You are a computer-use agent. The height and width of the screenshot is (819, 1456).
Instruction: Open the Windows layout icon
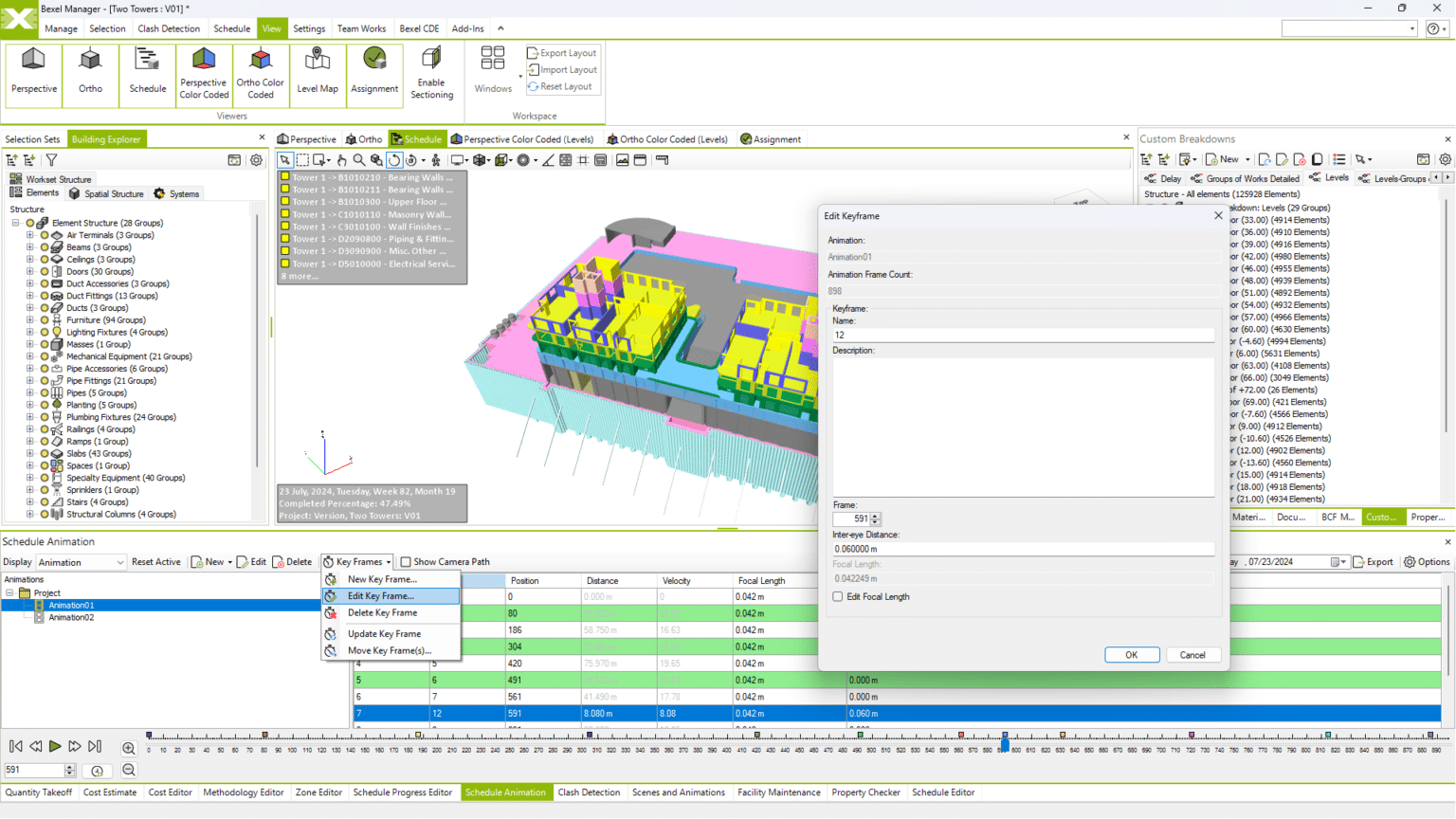493,71
